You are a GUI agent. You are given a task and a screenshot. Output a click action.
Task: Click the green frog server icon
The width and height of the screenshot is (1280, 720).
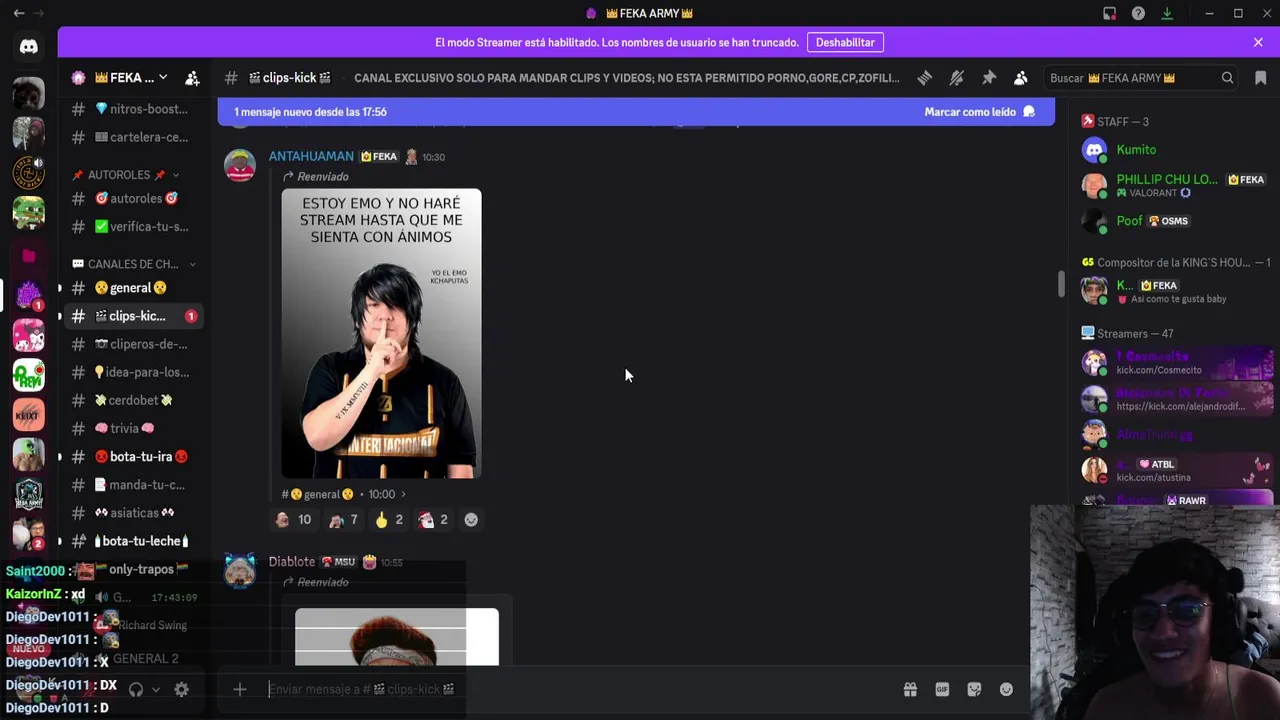(x=28, y=212)
